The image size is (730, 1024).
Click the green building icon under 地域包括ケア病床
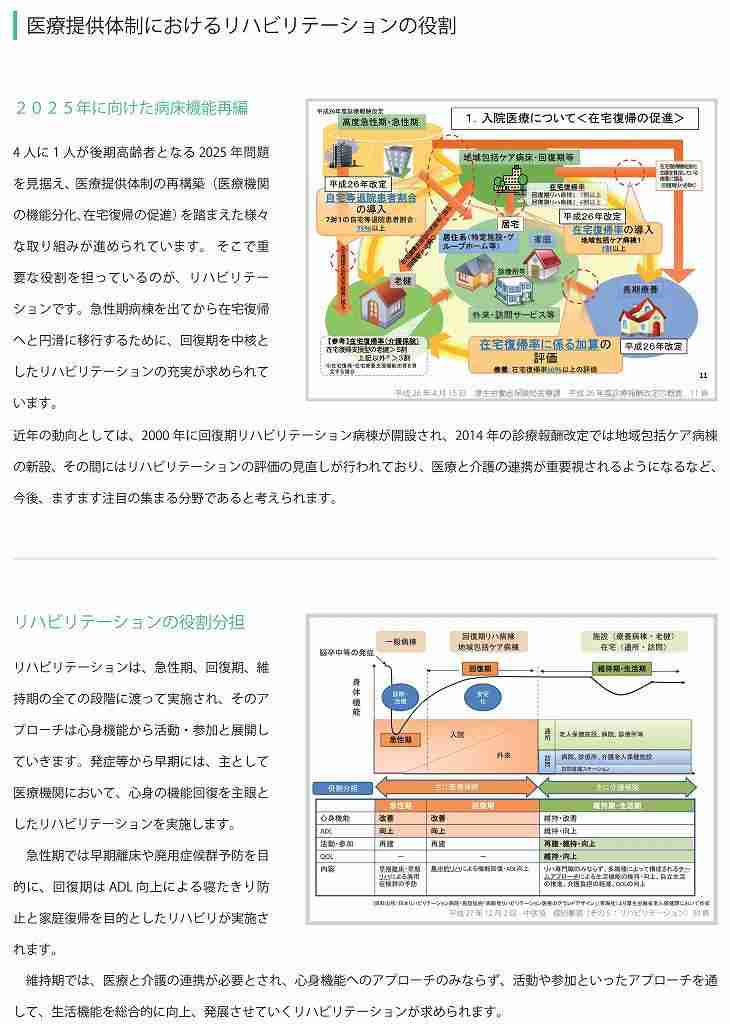511,181
